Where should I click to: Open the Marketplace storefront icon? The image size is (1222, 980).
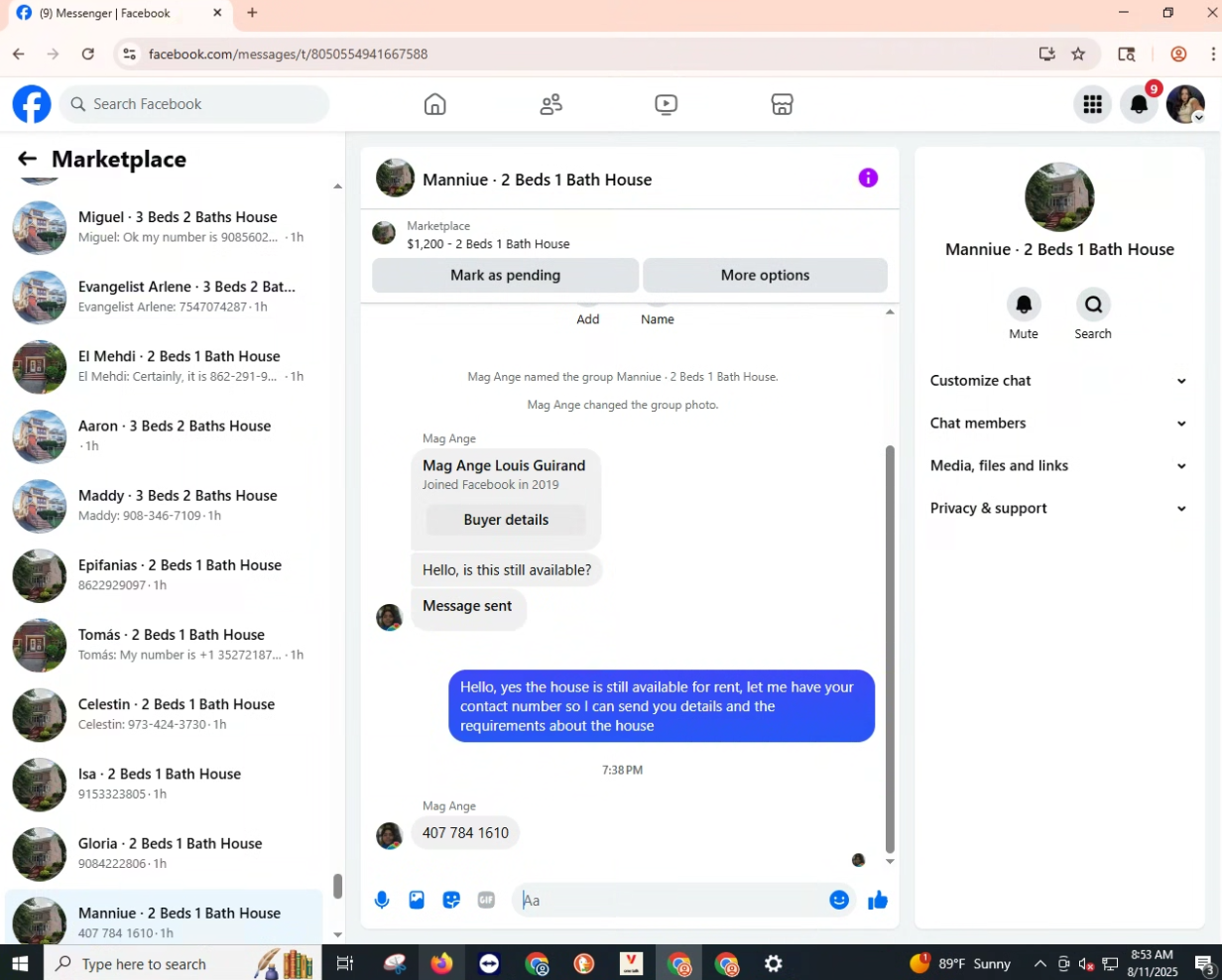point(783,104)
